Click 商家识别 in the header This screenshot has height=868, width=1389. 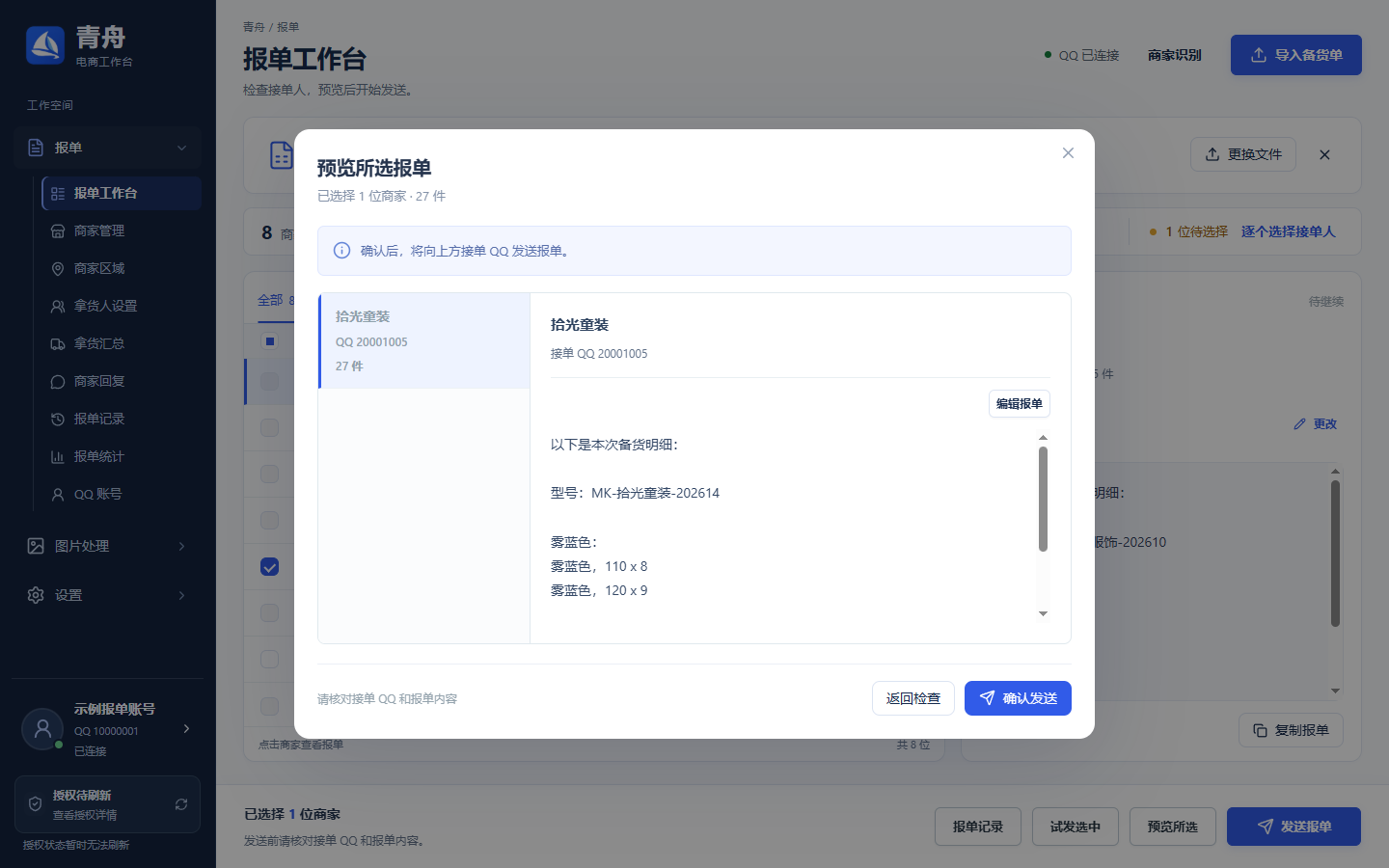click(x=1174, y=55)
